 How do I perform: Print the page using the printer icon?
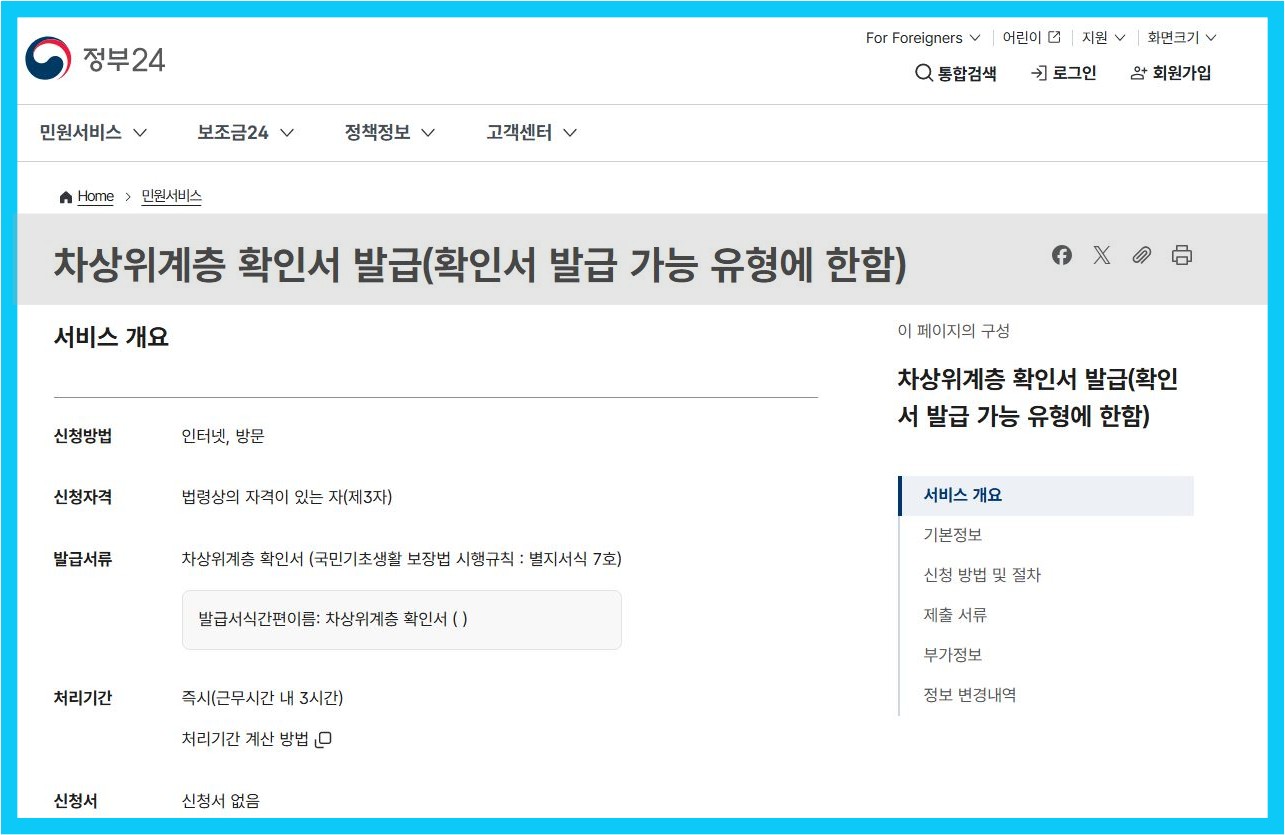click(x=1182, y=255)
